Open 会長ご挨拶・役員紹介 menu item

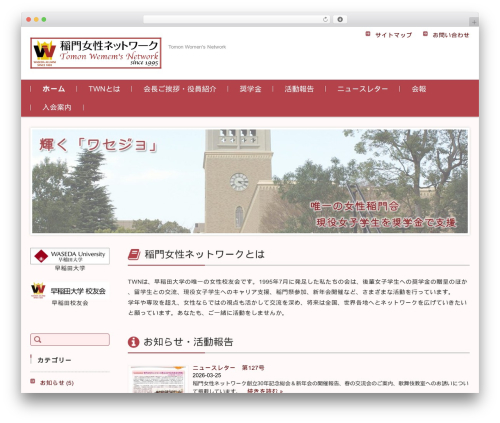(x=180, y=89)
